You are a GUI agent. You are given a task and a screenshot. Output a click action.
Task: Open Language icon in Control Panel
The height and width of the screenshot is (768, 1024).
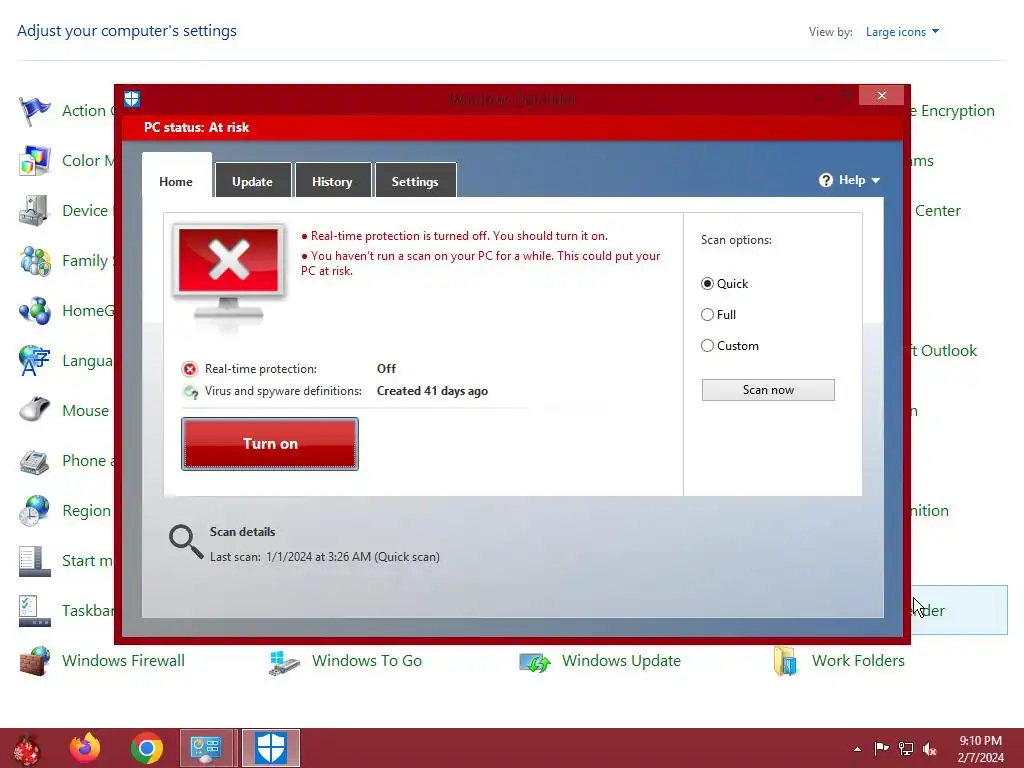click(35, 360)
